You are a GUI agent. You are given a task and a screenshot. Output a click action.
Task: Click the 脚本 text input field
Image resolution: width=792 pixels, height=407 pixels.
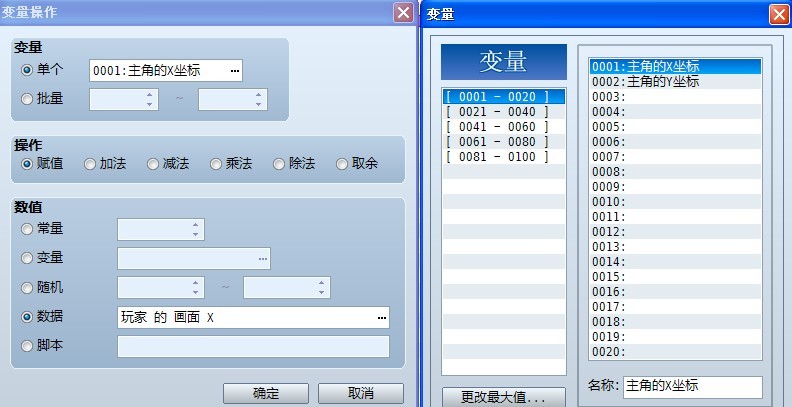(x=254, y=346)
